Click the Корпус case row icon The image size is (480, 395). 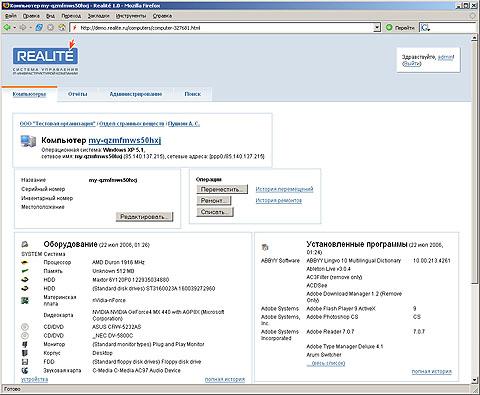(x=25, y=353)
